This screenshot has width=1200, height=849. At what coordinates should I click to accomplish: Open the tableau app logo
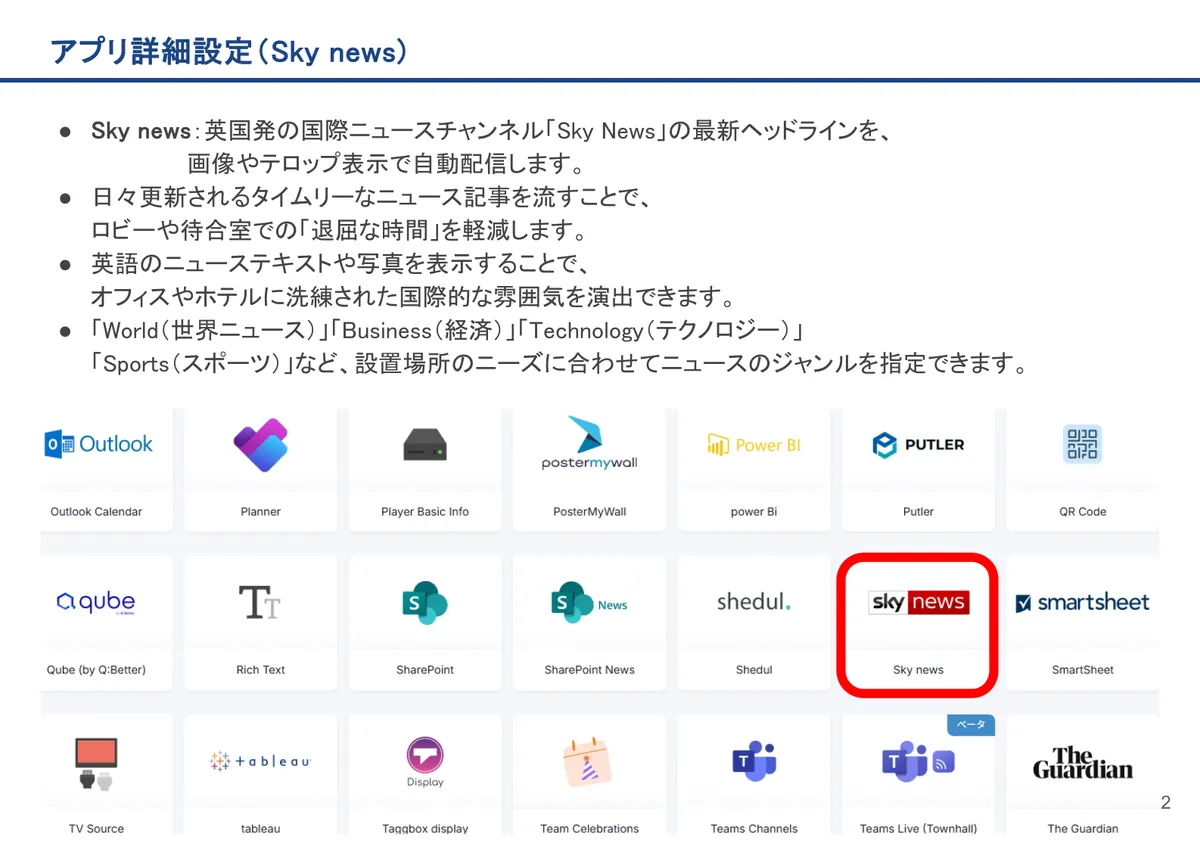[x=260, y=761]
